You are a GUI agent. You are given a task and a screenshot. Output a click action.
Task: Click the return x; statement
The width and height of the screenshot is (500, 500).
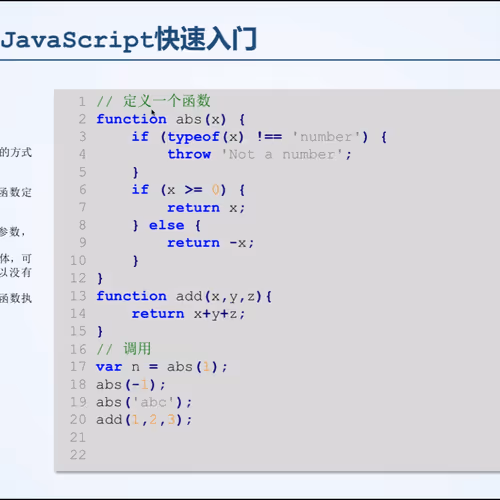(206, 208)
